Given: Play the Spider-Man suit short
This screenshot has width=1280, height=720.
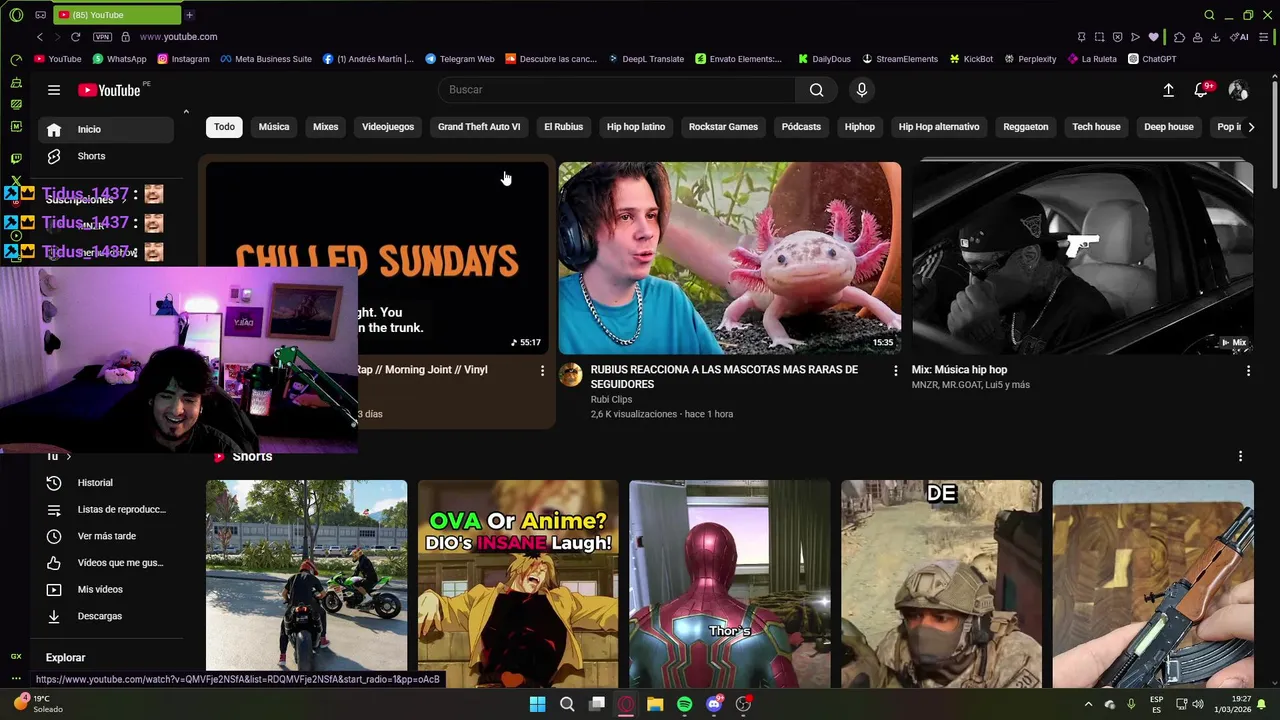Looking at the screenshot, I should point(730,584).
